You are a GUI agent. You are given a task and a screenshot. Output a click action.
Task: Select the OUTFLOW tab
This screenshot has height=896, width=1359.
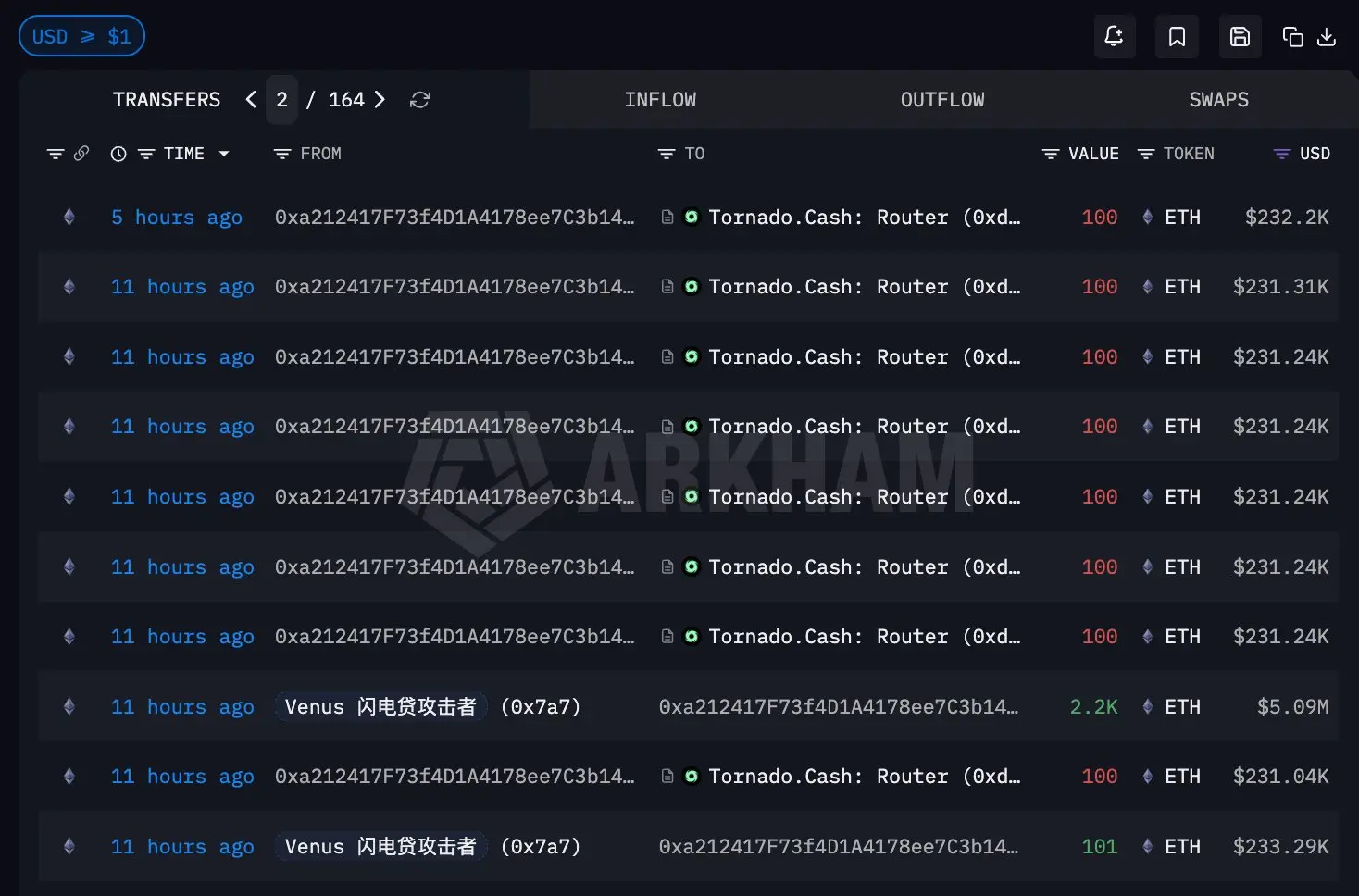(x=941, y=99)
